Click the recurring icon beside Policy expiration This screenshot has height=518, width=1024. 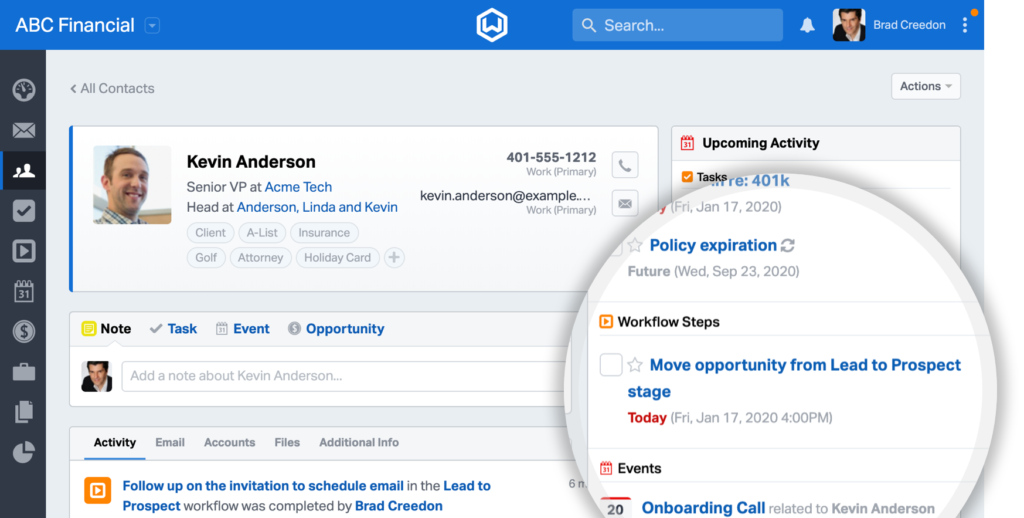pos(788,246)
